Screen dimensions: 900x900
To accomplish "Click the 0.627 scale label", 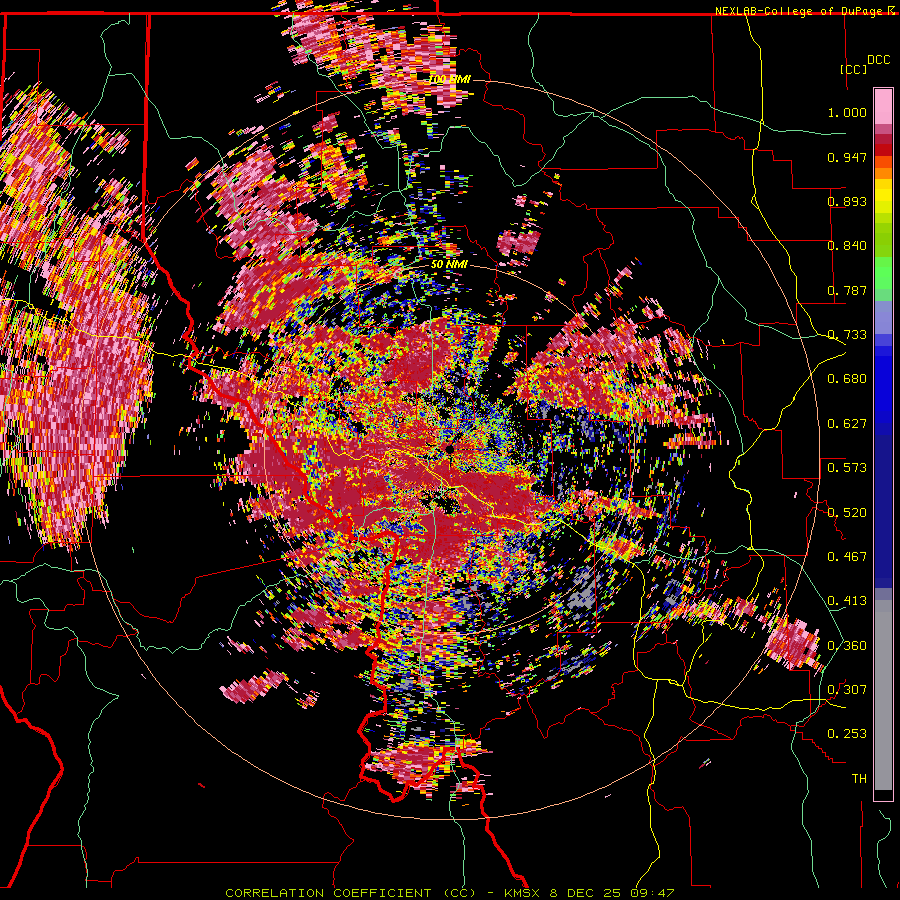I will pyautogui.click(x=847, y=424).
